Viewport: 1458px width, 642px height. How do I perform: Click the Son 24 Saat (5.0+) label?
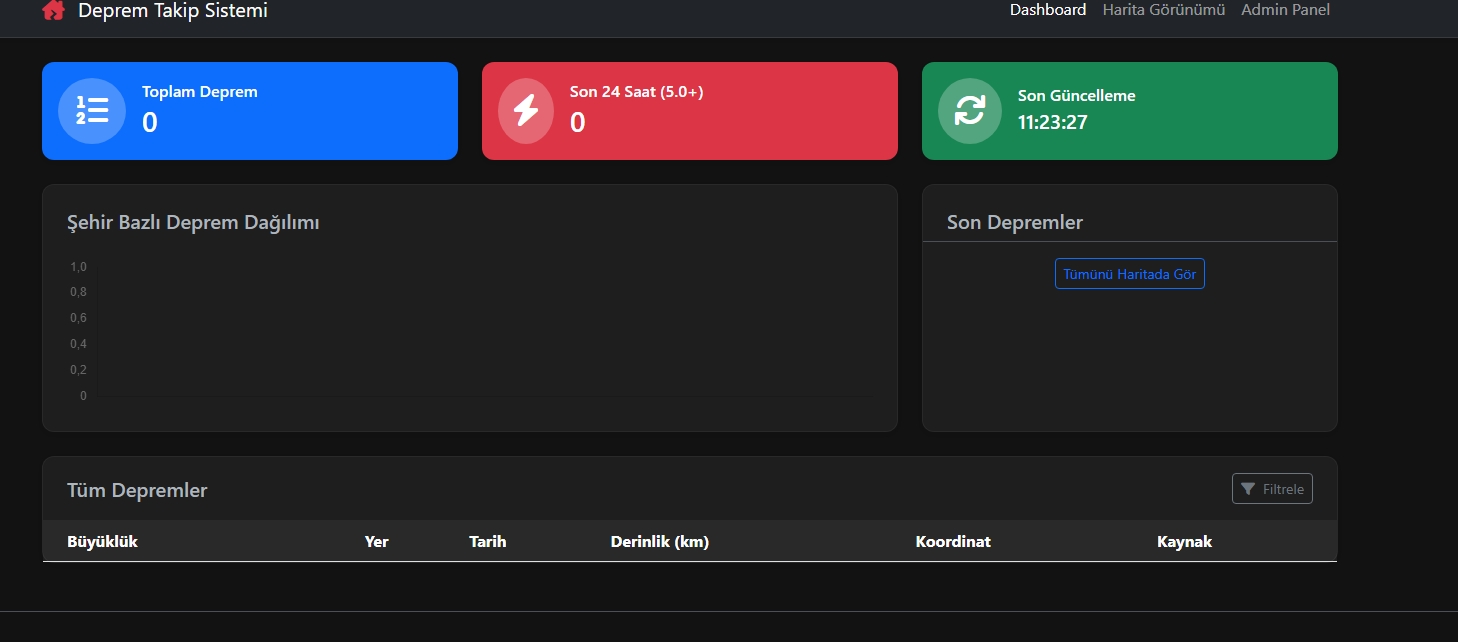point(637,92)
